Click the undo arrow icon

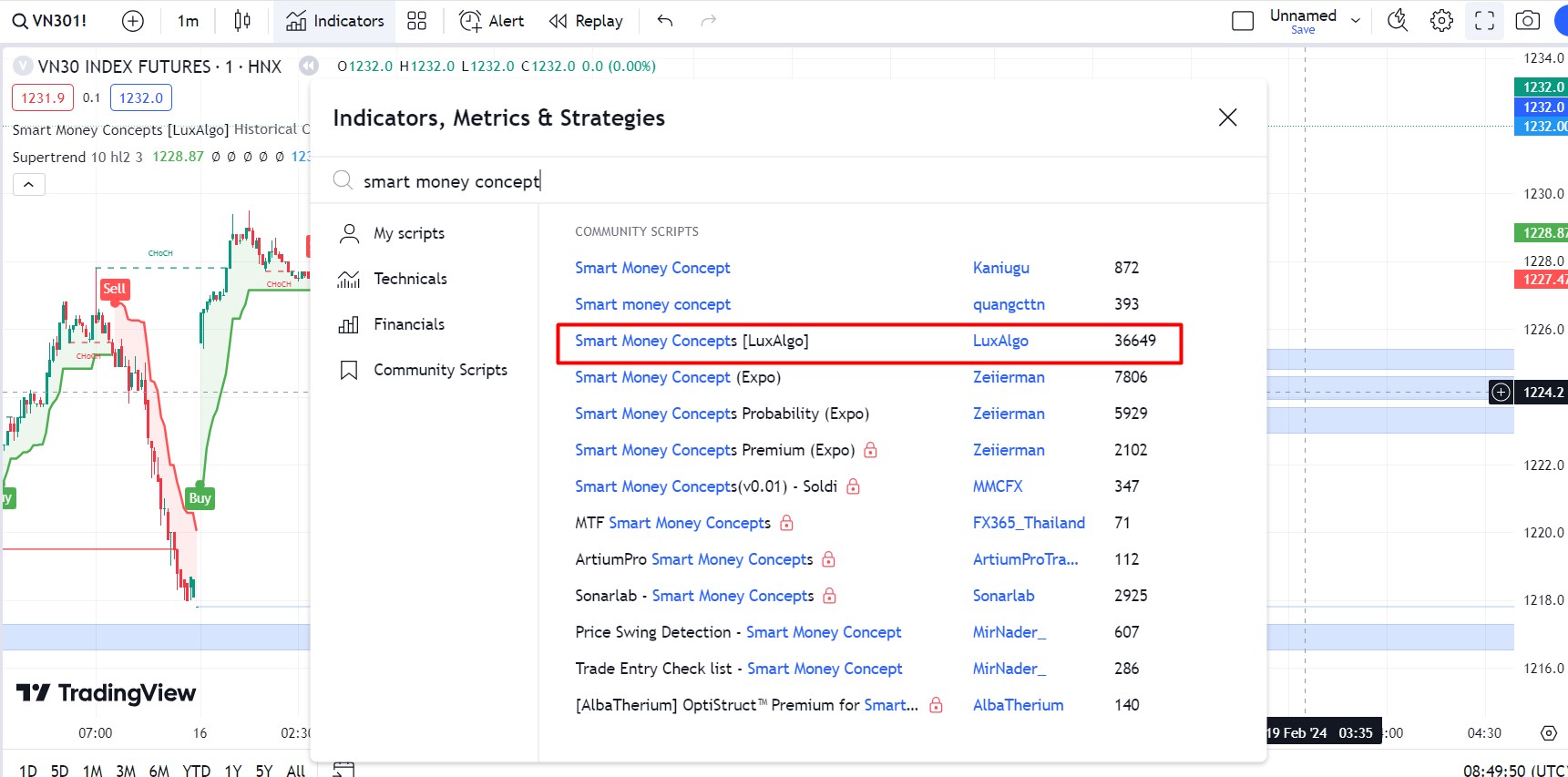(x=665, y=21)
